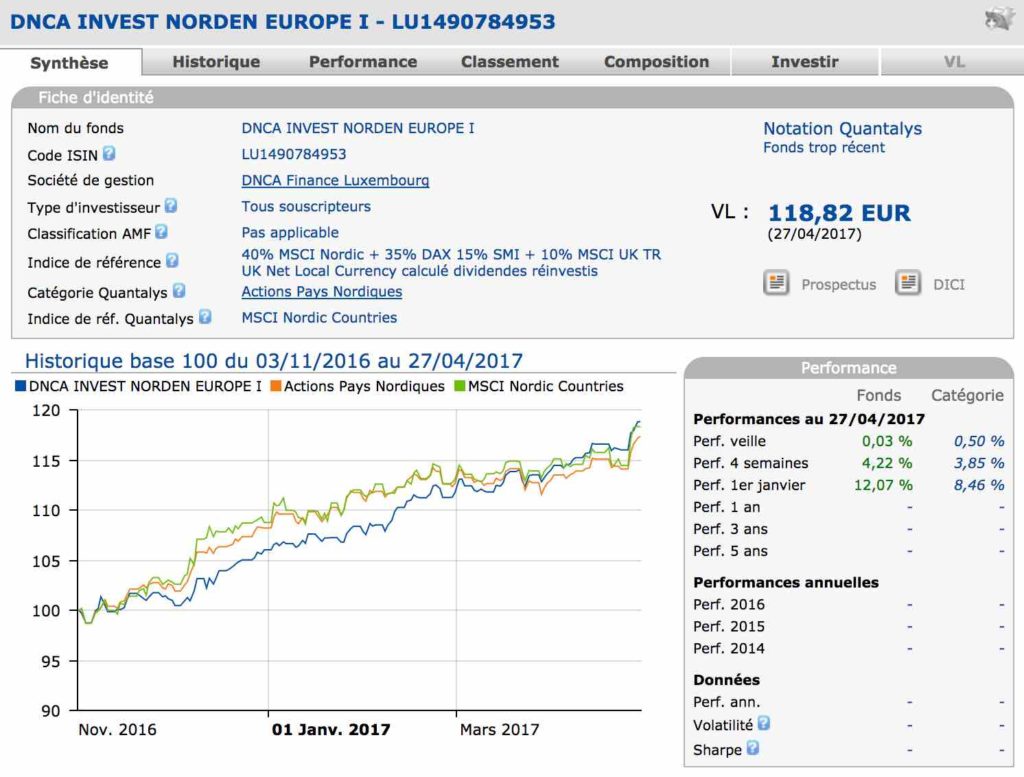Click orange legend swatch for Actions Pays Nordiques
Screen dimensions: 1024x777
tap(276, 386)
